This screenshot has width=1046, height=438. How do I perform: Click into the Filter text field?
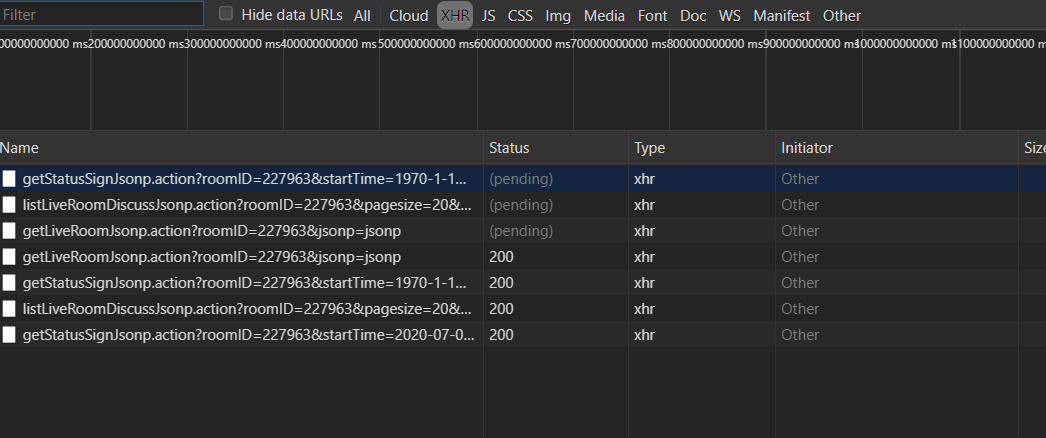pos(102,15)
